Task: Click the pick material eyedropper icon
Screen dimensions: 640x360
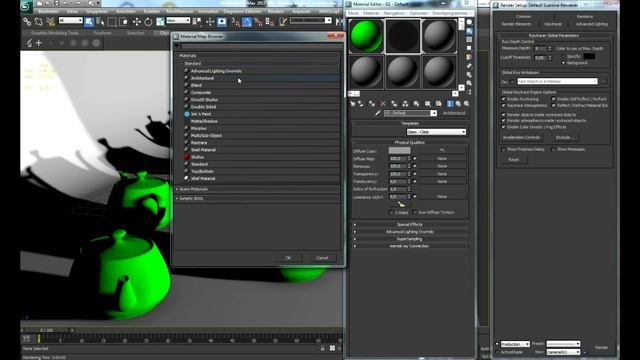Action: click(378, 113)
